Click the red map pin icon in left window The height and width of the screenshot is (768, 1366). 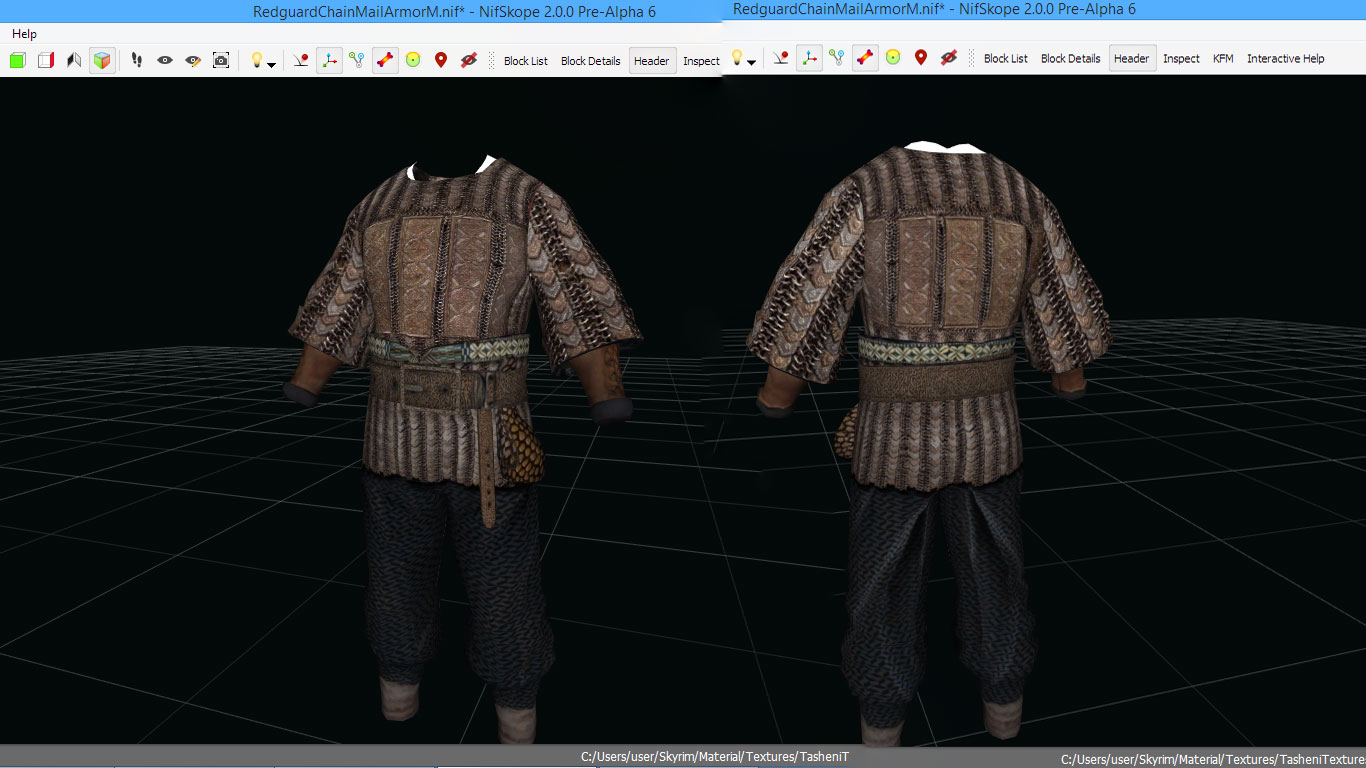pyautogui.click(x=440, y=60)
